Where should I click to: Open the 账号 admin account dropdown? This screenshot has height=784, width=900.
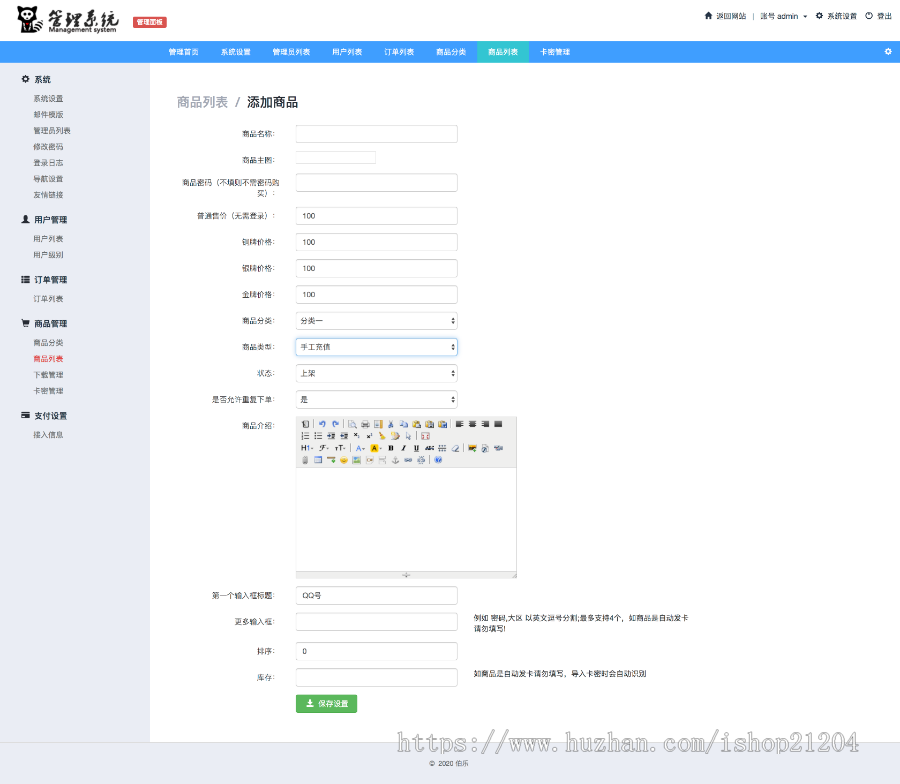(783, 16)
